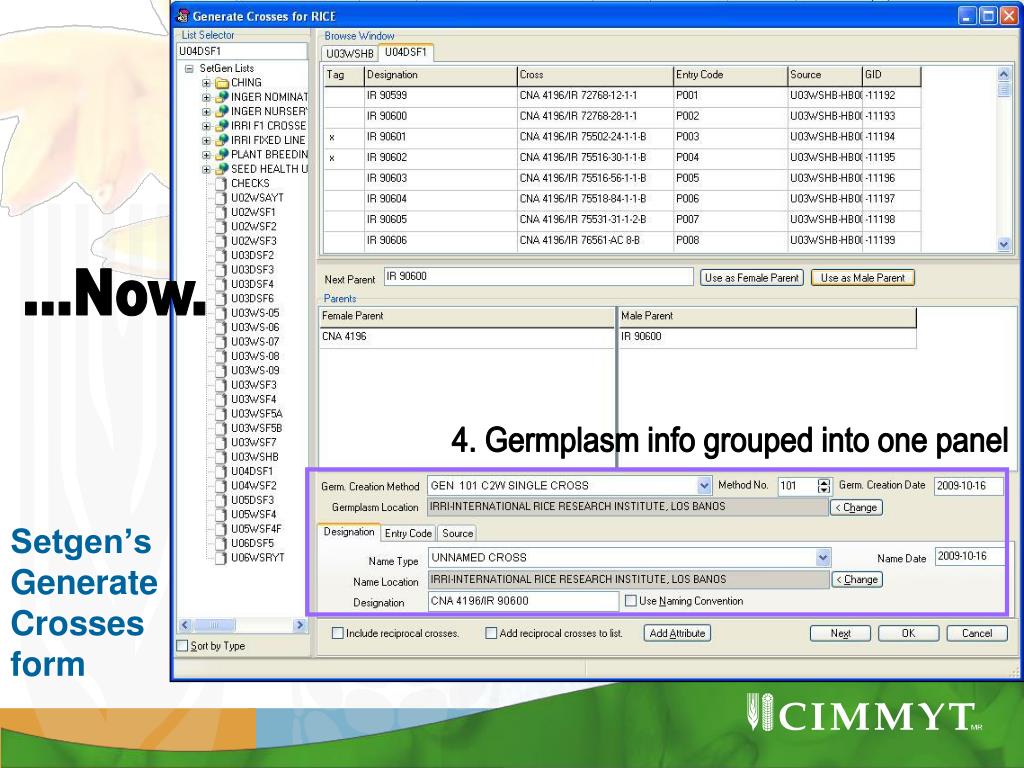Click the INGER NURSERY globe icon
The height and width of the screenshot is (768, 1024).
point(222,112)
